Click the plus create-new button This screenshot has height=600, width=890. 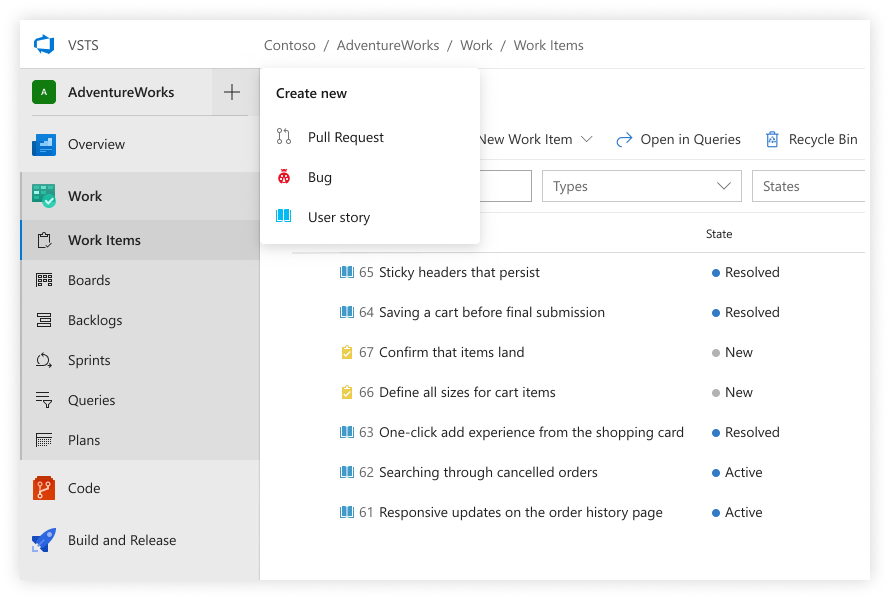tap(232, 92)
